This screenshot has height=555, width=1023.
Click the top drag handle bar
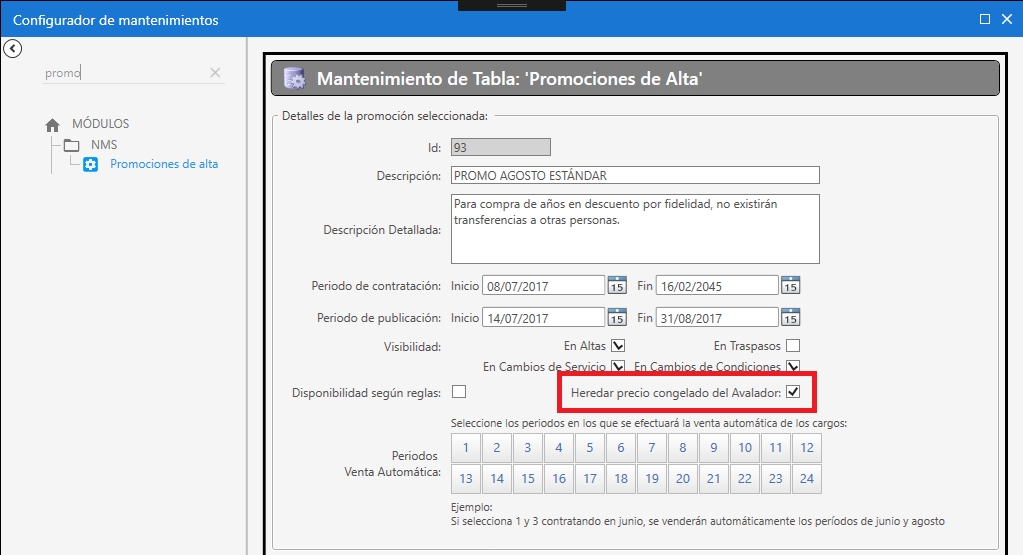coord(512,5)
